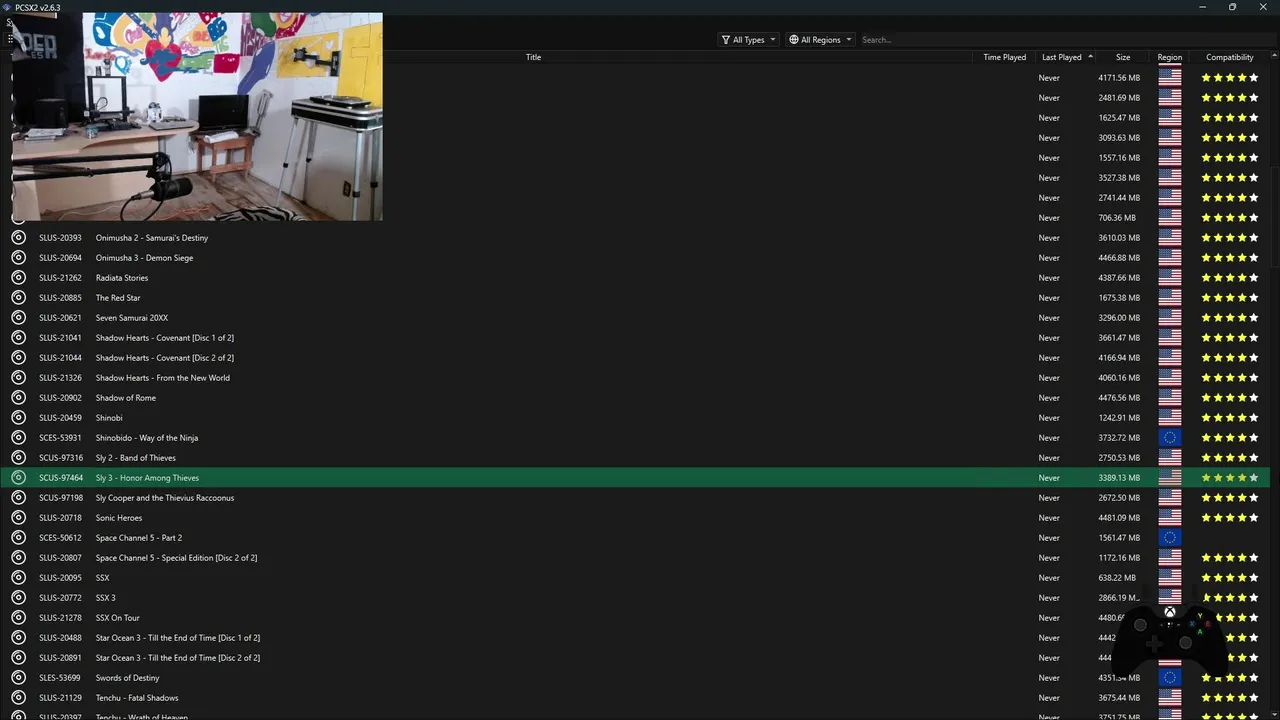Sort by Compatibility column header

[1230, 57]
